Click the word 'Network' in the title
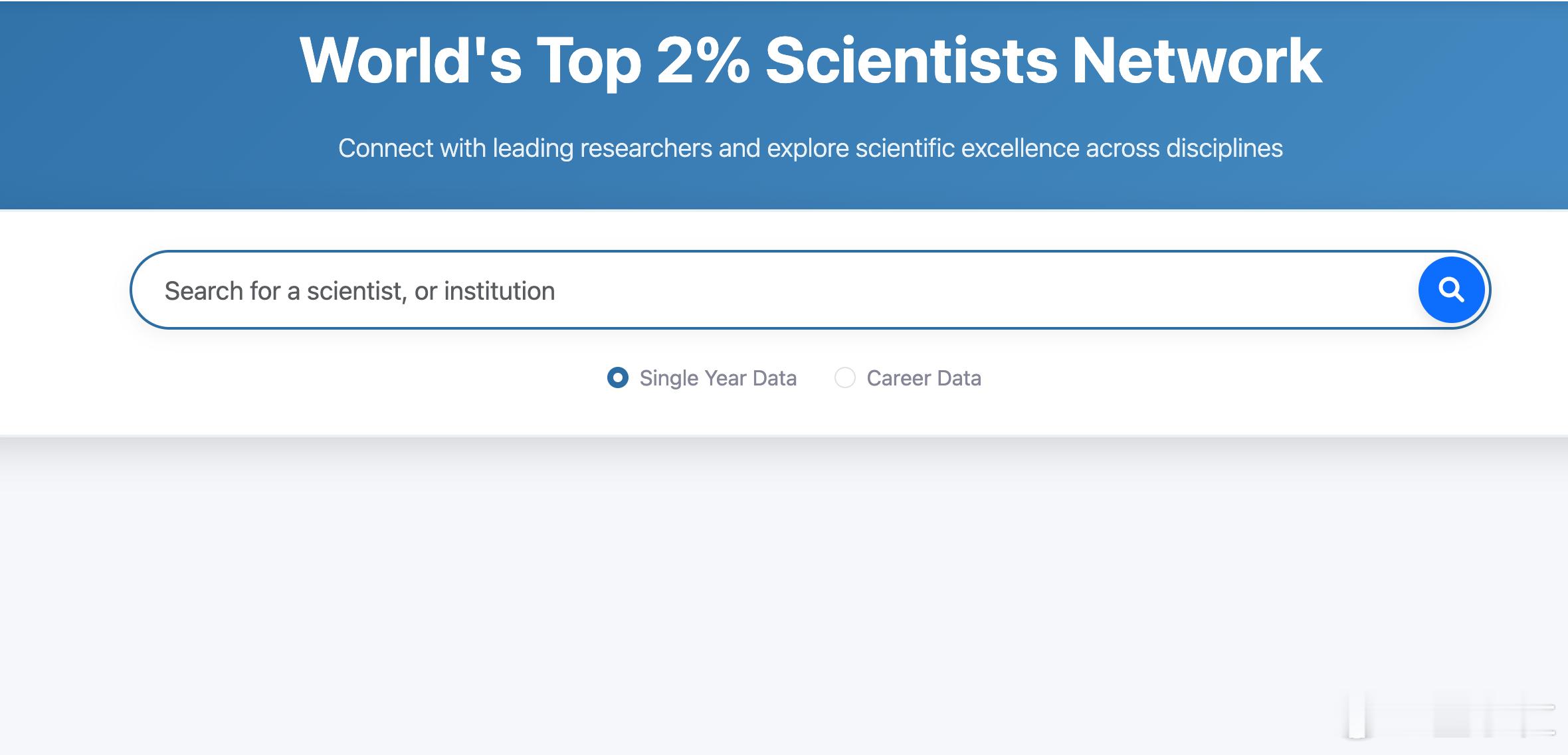Image resolution: width=1568 pixels, height=755 pixels. click(x=1197, y=60)
